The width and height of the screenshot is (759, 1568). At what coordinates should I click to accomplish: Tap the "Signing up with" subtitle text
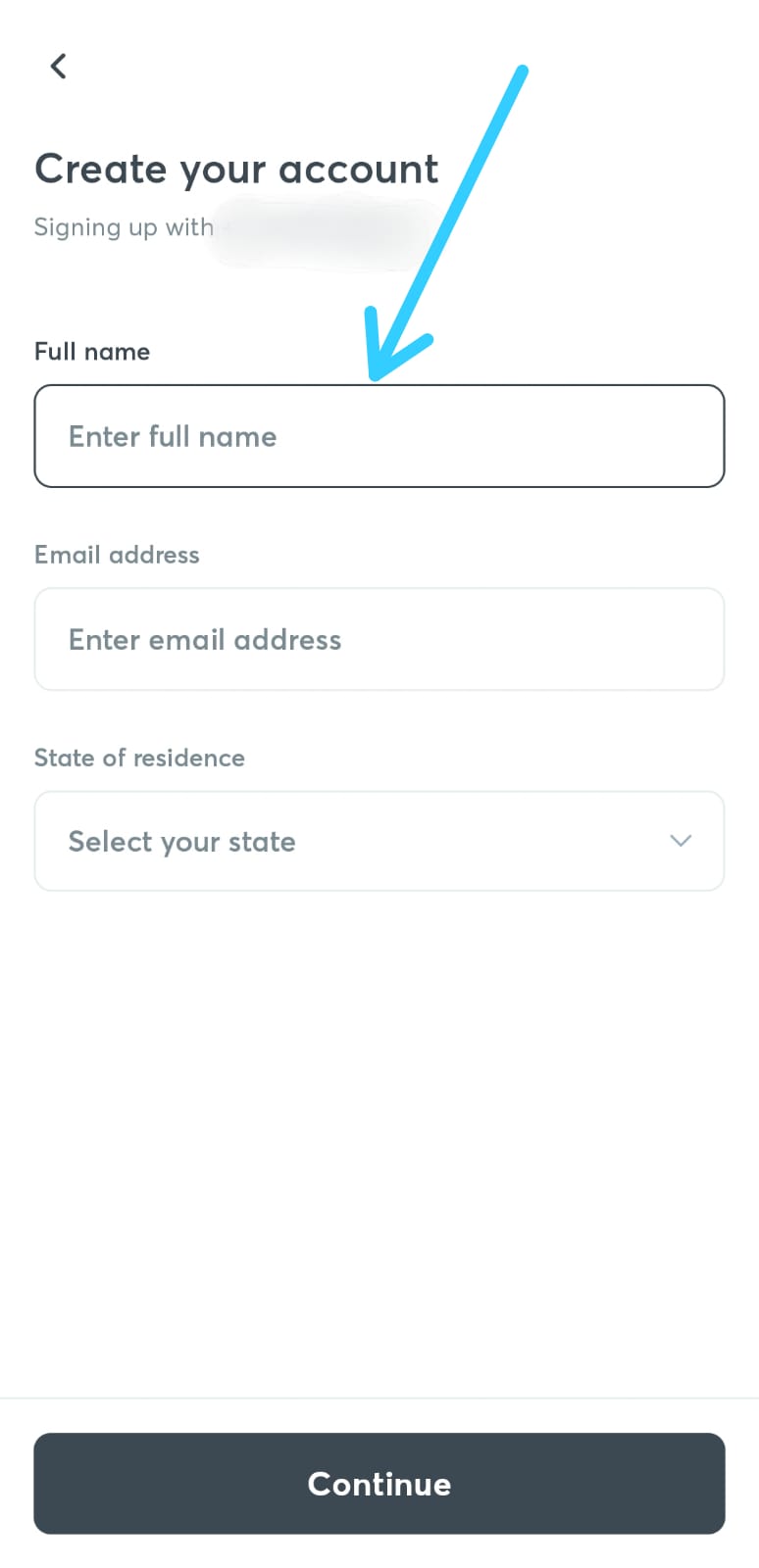click(x=124, y=227)
